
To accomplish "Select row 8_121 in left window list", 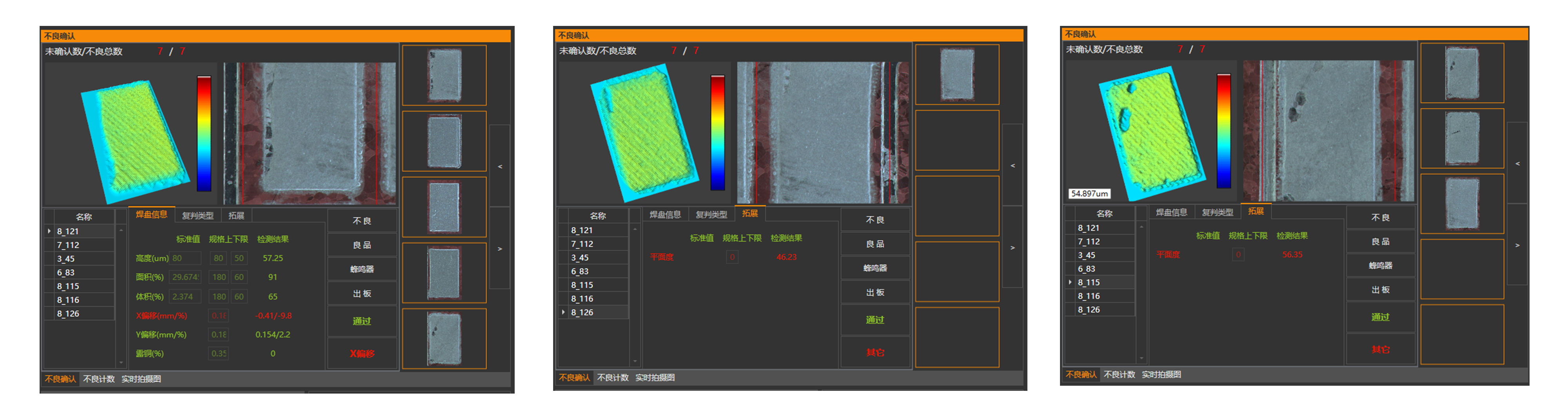I will pos(84,232).
